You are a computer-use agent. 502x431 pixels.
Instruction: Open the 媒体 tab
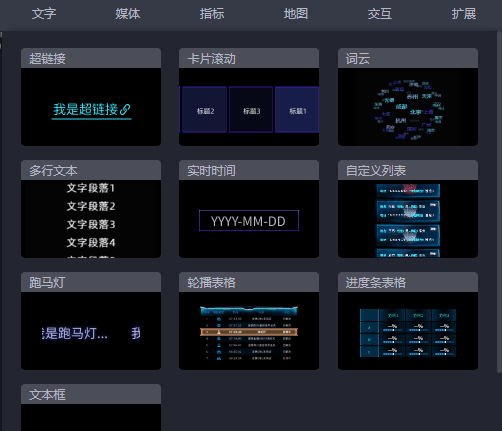[x=128, y=14]
